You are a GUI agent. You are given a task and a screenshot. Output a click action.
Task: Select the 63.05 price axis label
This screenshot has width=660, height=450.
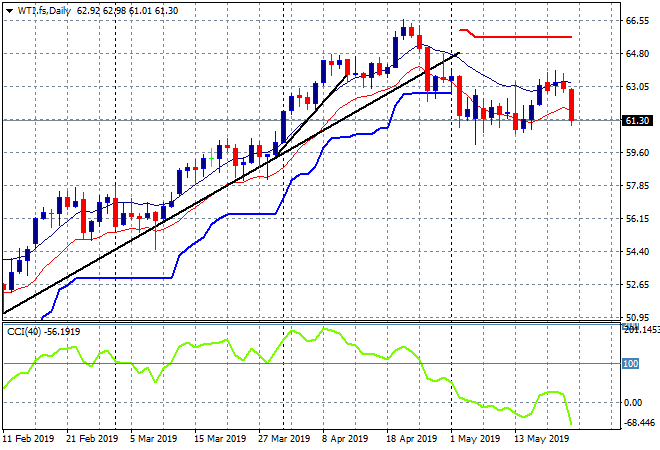[637, 87]
